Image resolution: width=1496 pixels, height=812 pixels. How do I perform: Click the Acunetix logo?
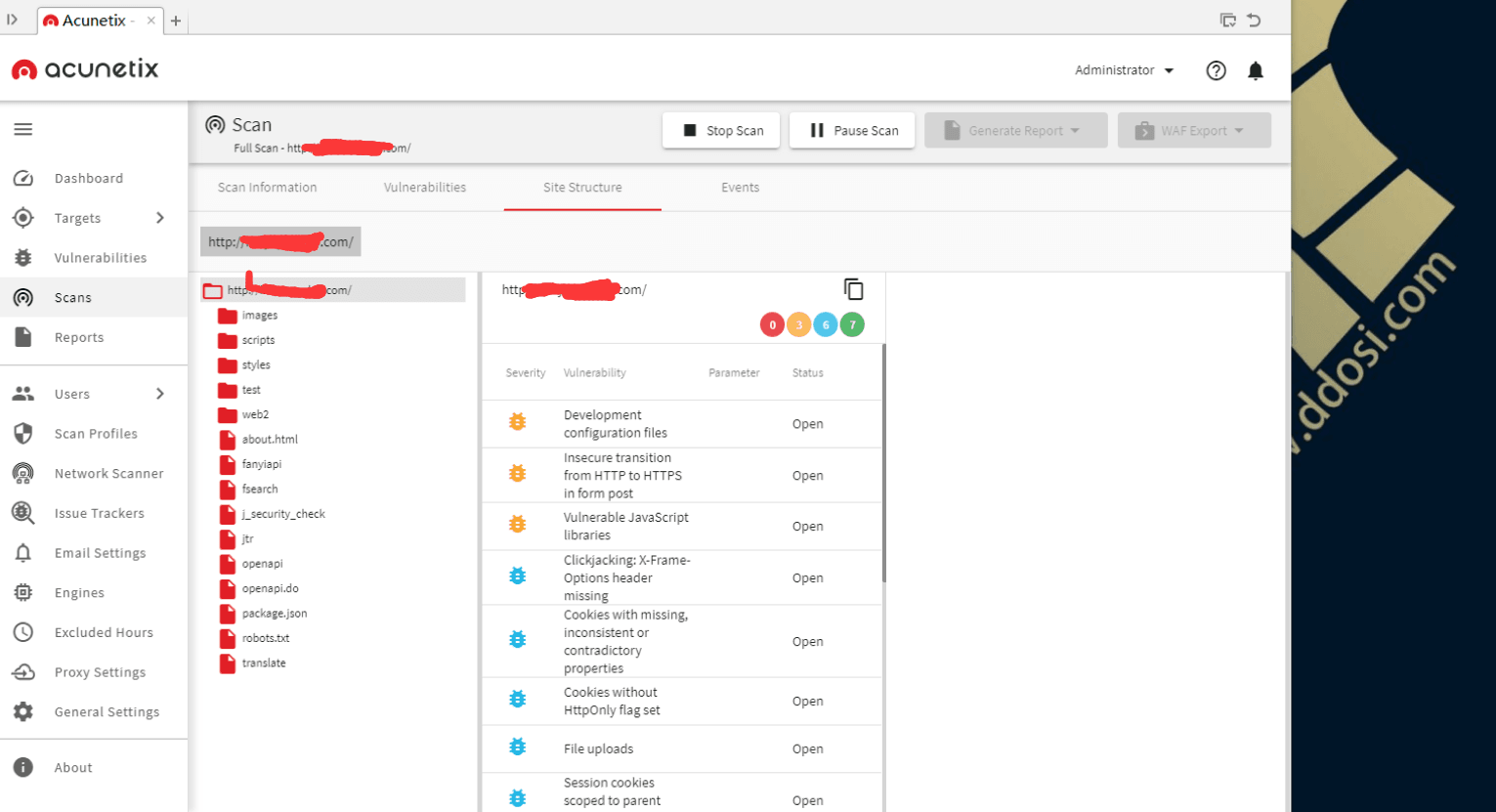[x=85, y=68]
